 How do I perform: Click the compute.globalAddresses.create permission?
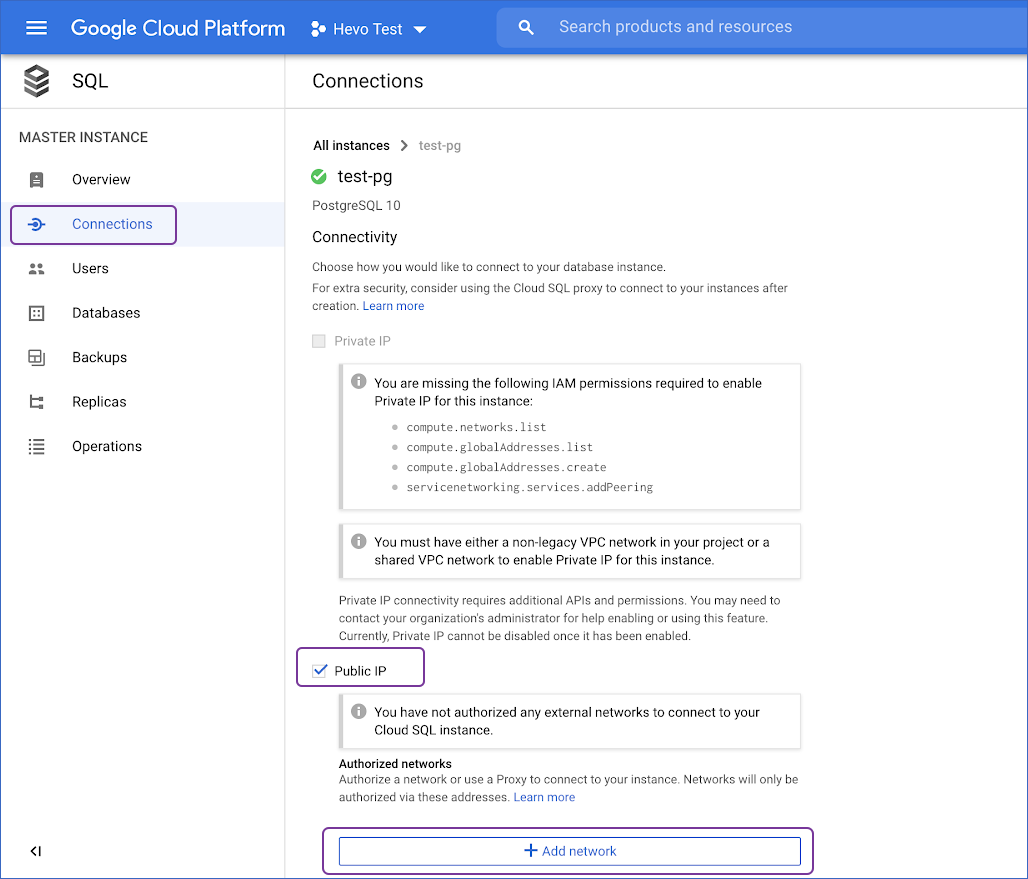[x=506, y=467]
